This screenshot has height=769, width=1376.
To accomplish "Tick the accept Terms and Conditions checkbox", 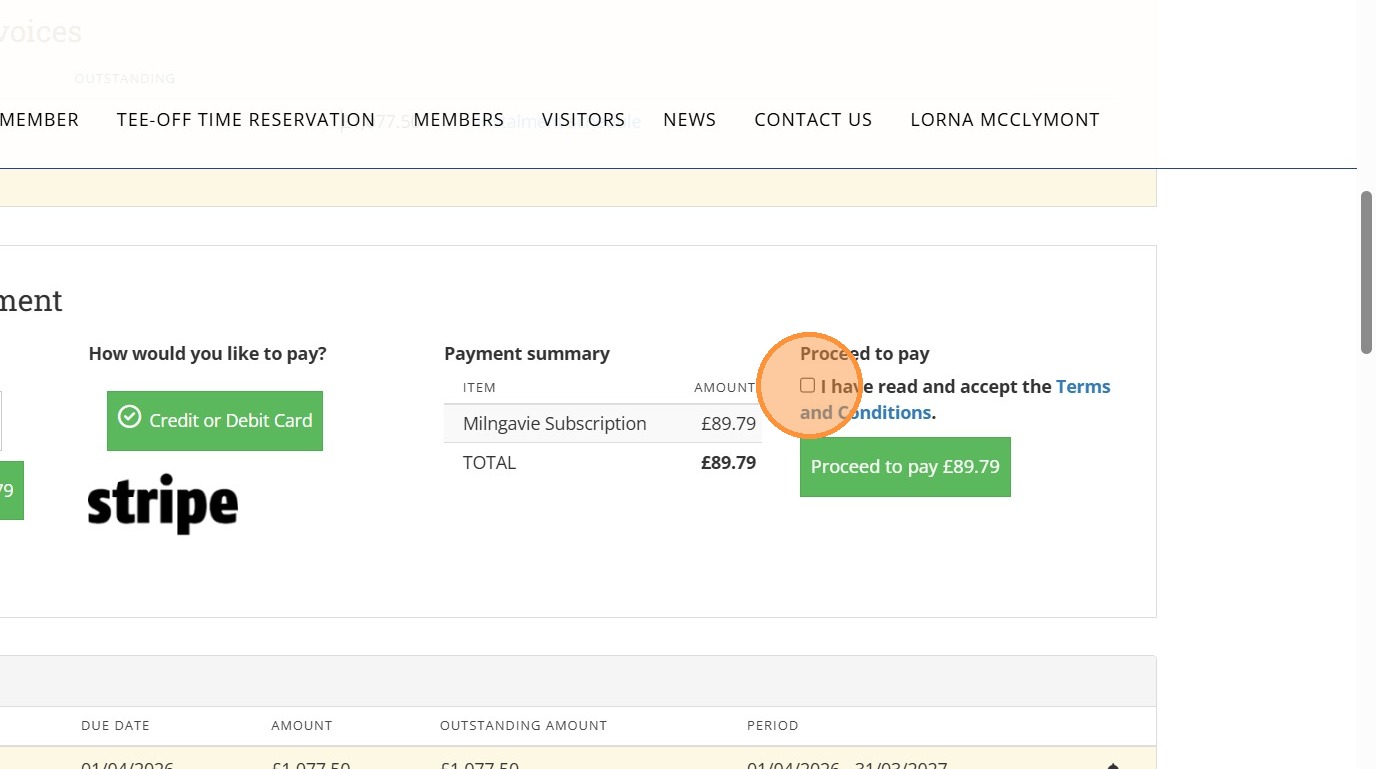I will click(x=807, y=386).
